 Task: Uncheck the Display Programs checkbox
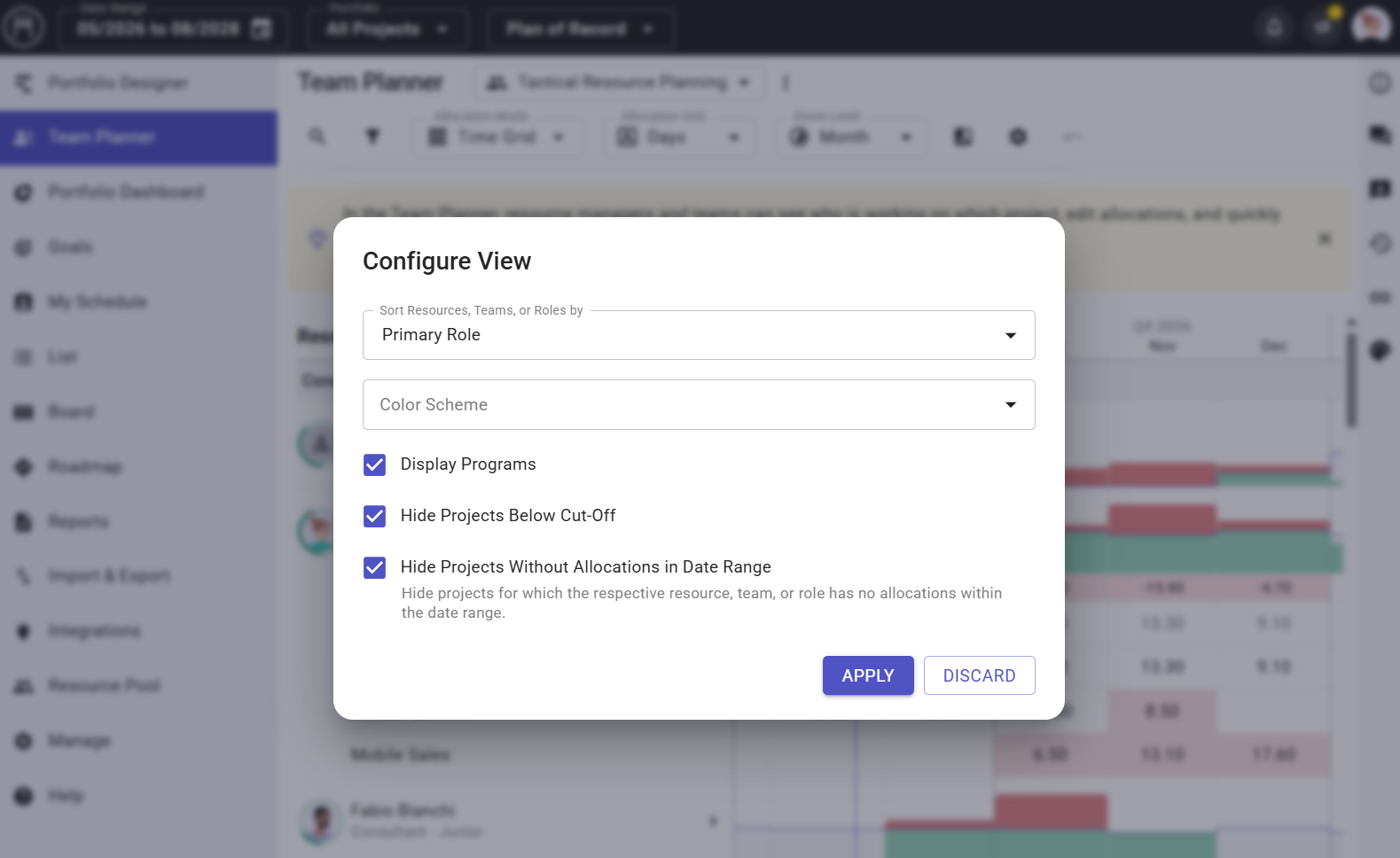point(375,464)
